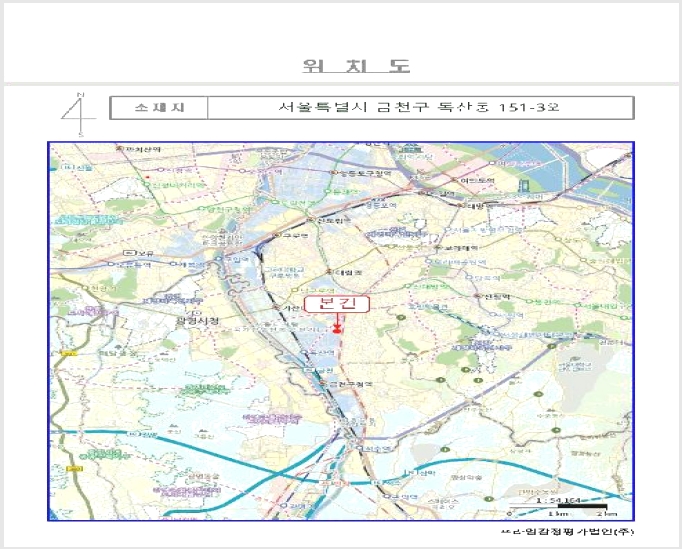
Task: Click the 위치도 page title
Action: click(356, 66)
